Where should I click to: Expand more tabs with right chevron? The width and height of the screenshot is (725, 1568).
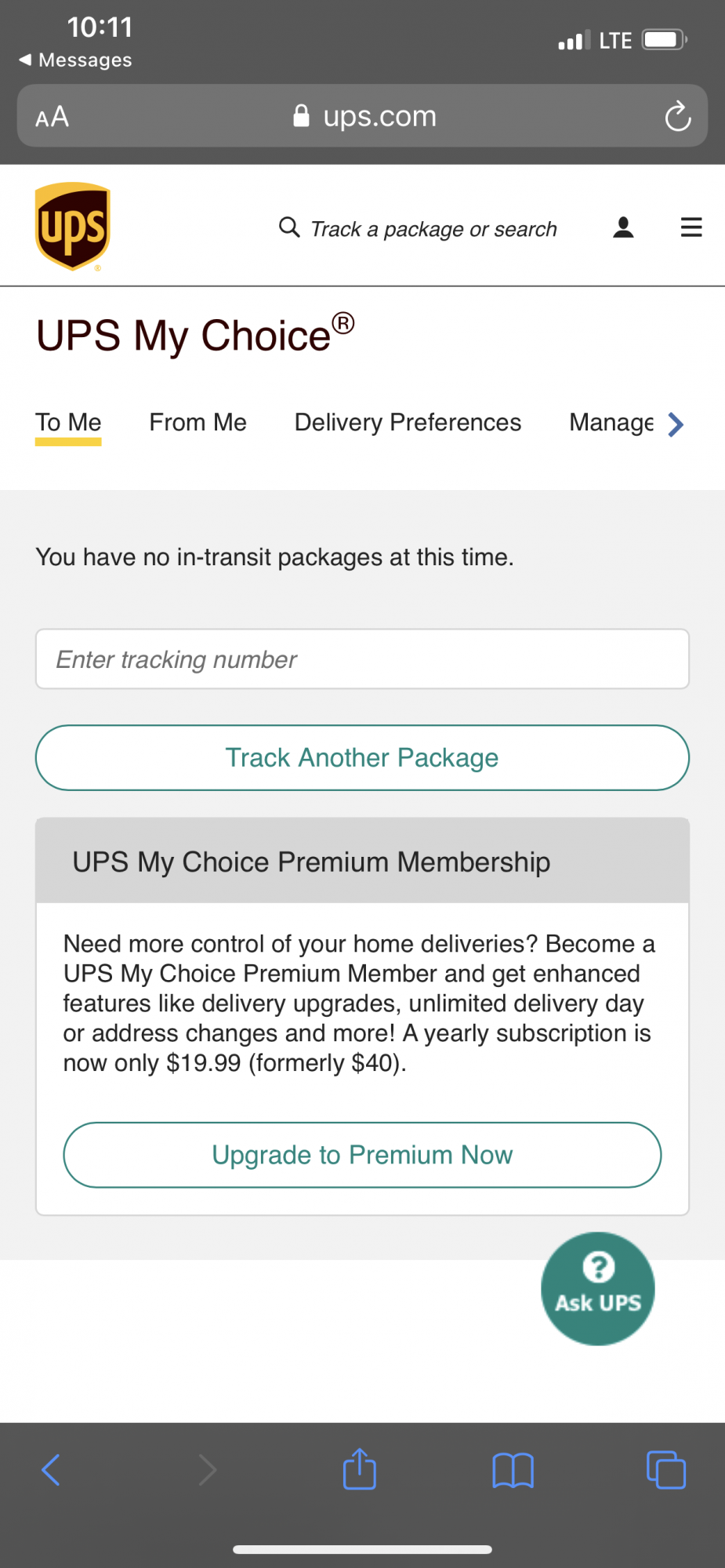pos(675,424)
